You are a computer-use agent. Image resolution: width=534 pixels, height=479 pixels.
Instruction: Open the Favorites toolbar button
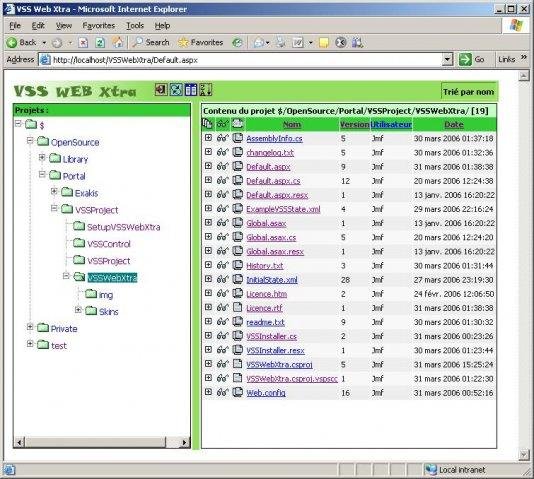pyautogui.click(x=201, y=42)
